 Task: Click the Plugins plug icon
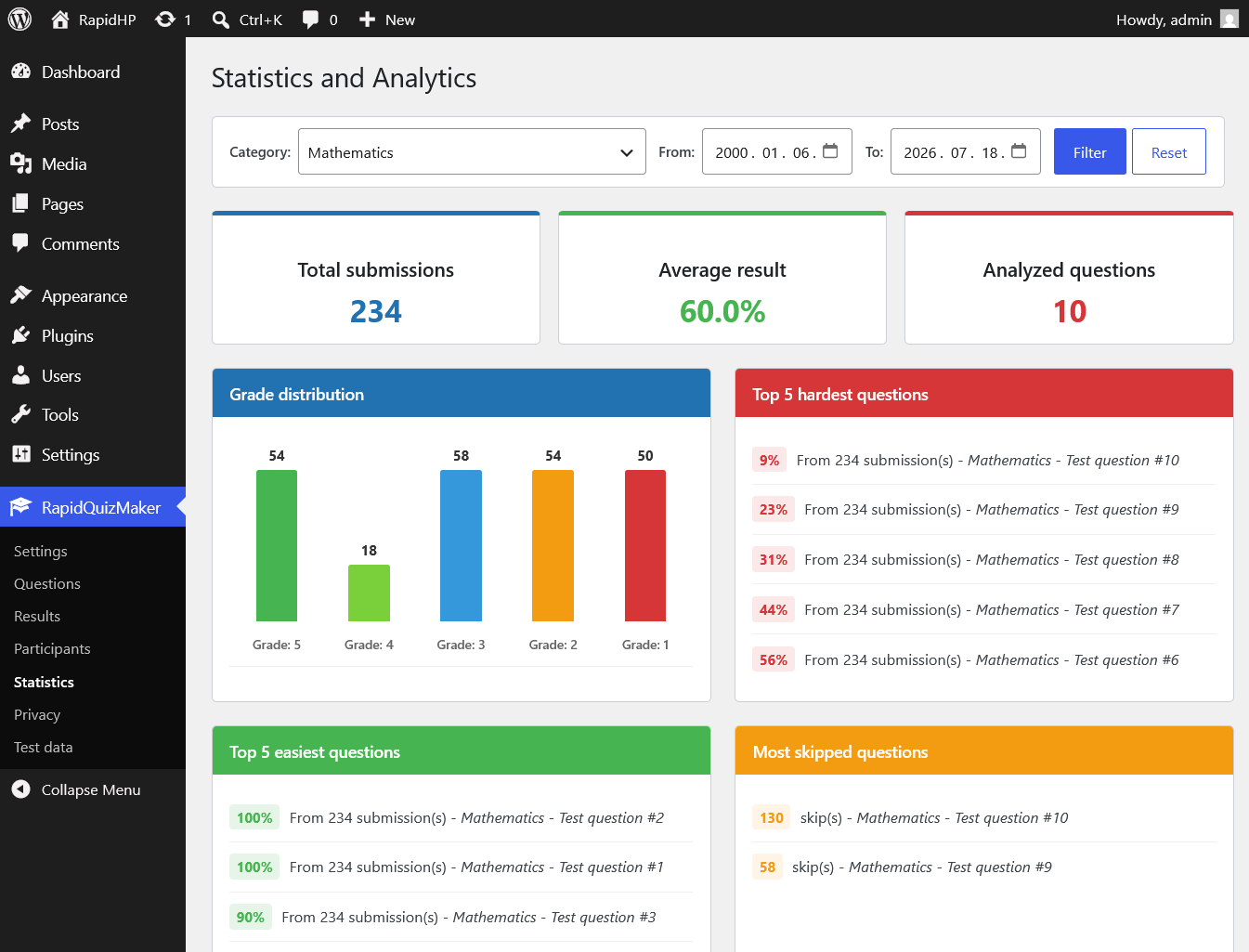click(x=20, y=335)
